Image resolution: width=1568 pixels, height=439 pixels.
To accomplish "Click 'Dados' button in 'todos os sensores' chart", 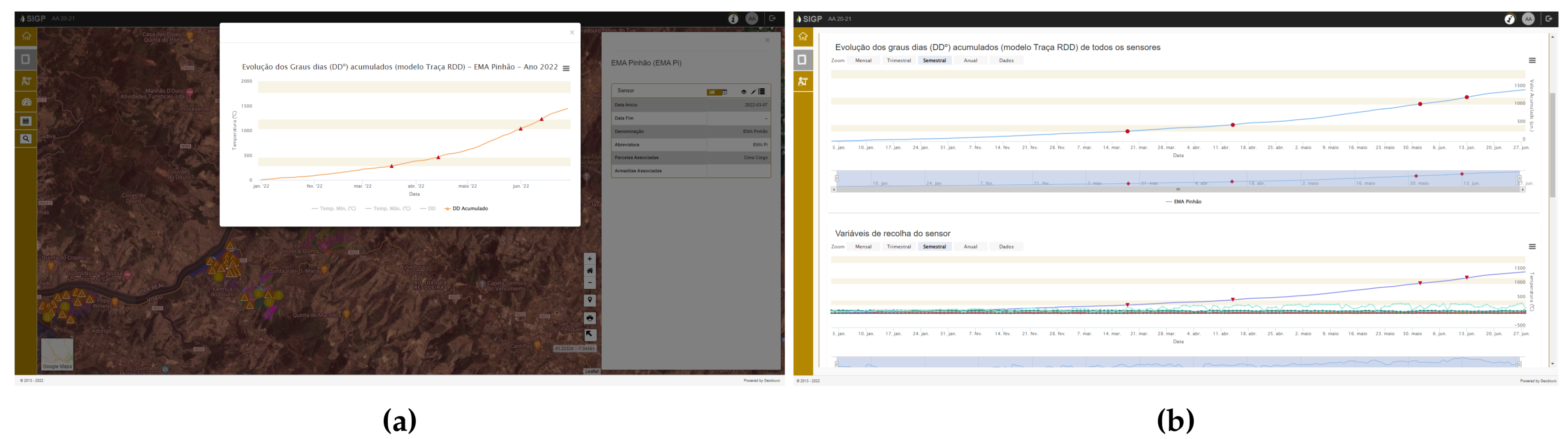I will point(1006,60).
